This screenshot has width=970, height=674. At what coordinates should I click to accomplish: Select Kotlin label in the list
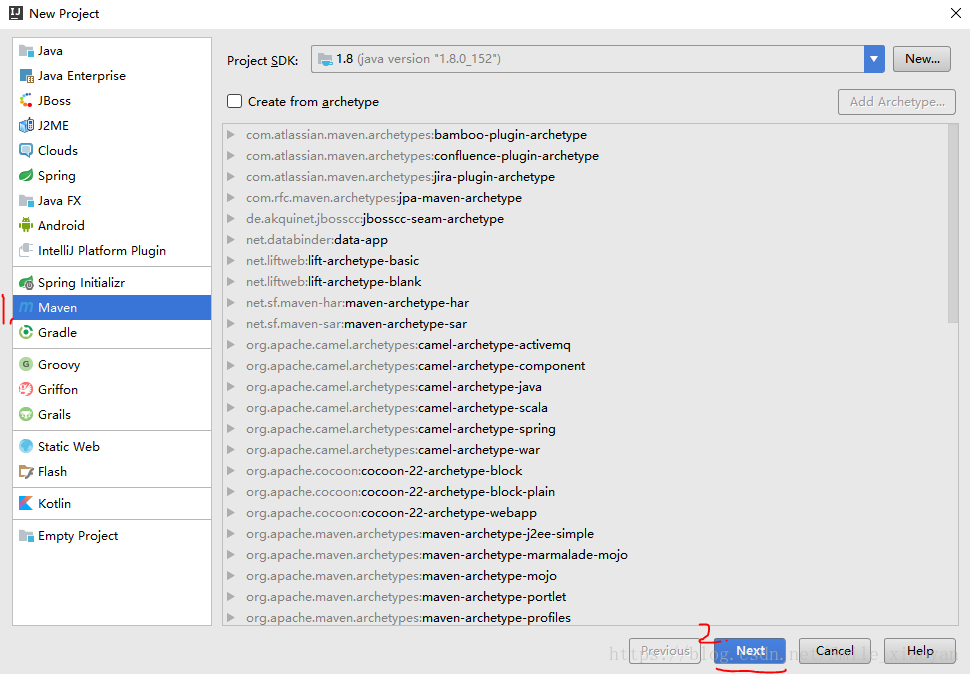point(54,503)
